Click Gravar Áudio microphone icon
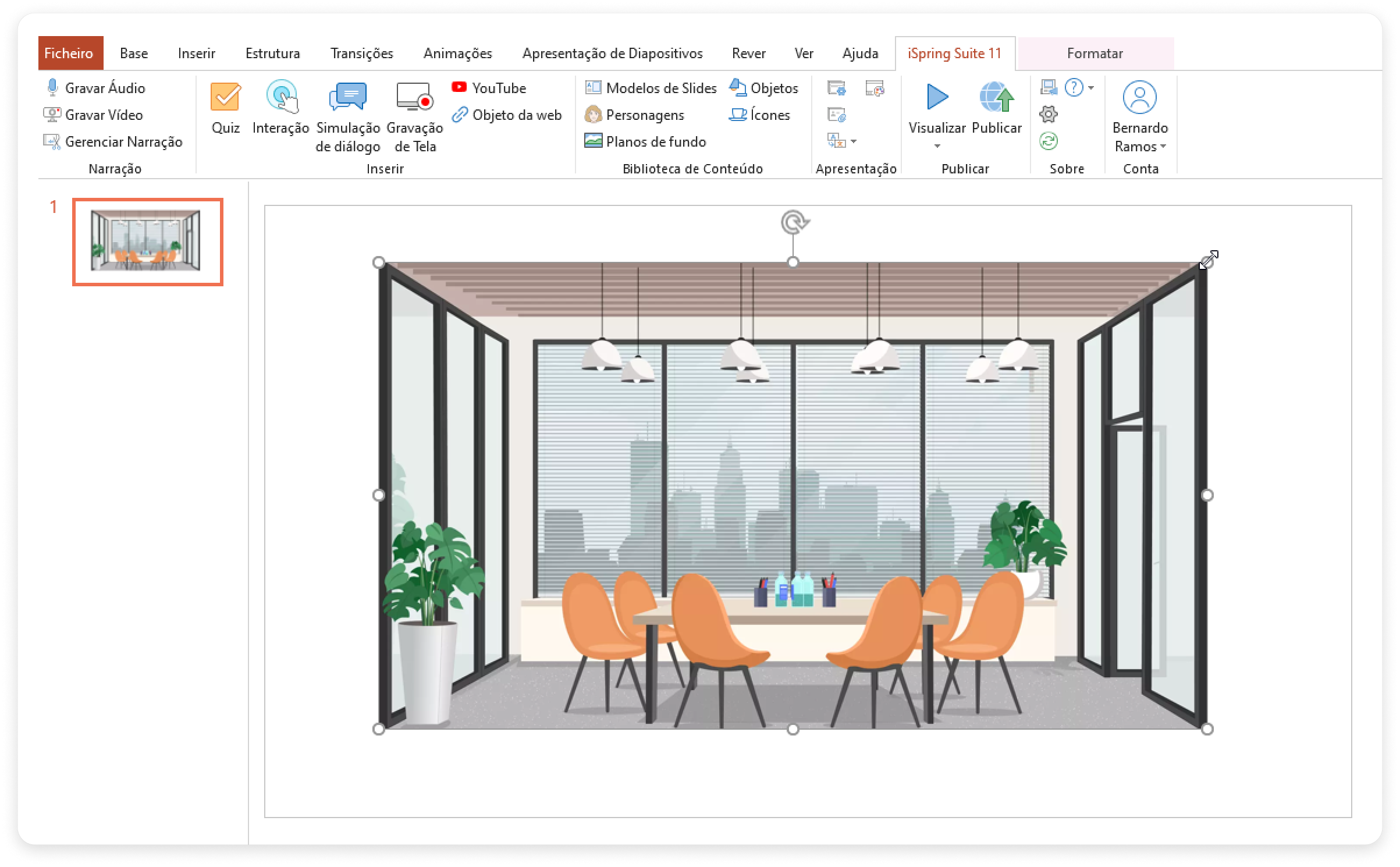The height and width of the screenshot is (867, 1400). [x=52, y=88]
